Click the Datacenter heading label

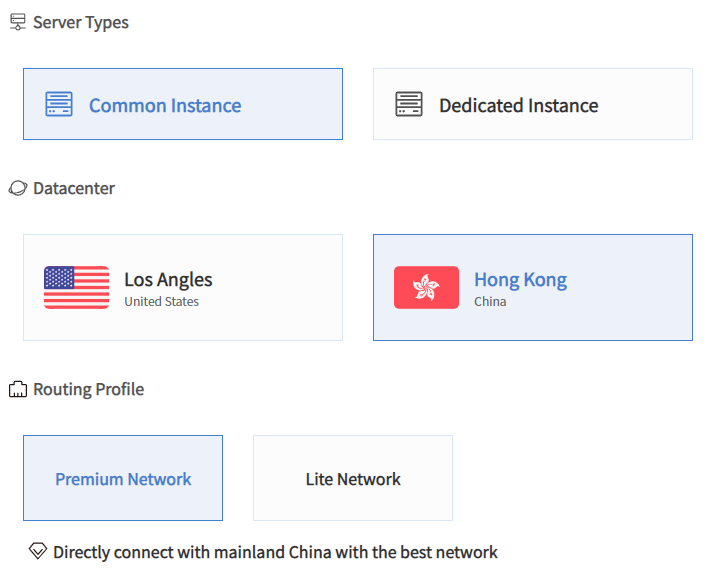(74, 188)
